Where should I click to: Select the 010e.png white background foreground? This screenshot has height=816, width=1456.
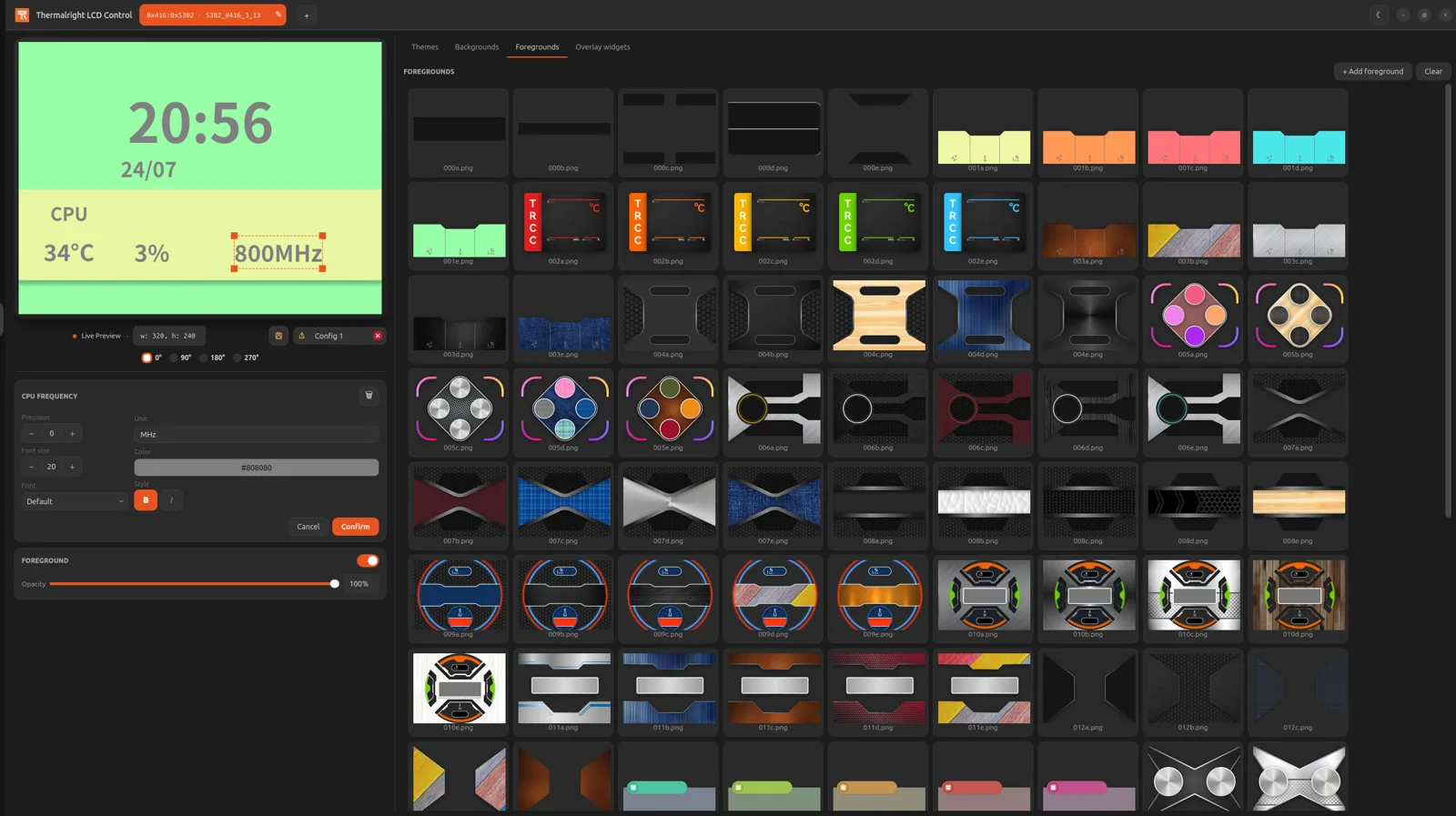pyautogui.click(x=459, y=692)
